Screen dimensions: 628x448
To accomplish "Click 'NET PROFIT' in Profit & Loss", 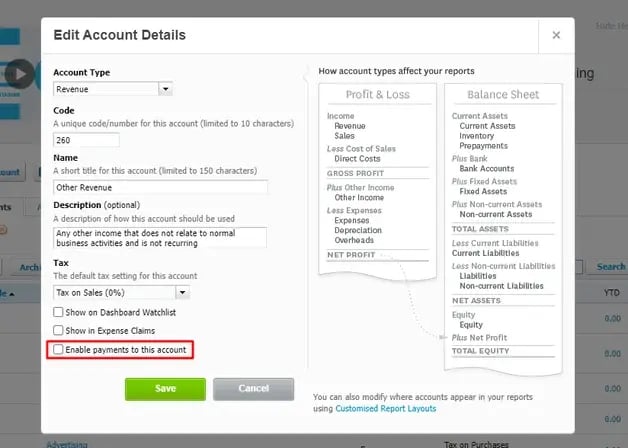I will click(351, 255).
